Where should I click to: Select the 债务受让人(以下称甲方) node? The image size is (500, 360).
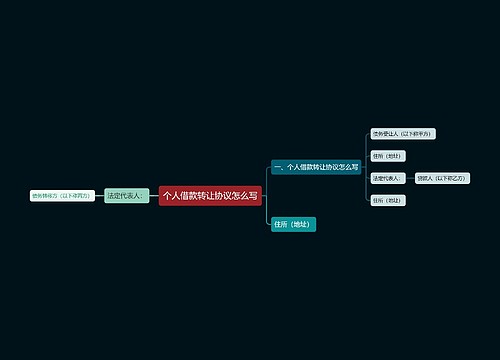[x=403, y=134]
